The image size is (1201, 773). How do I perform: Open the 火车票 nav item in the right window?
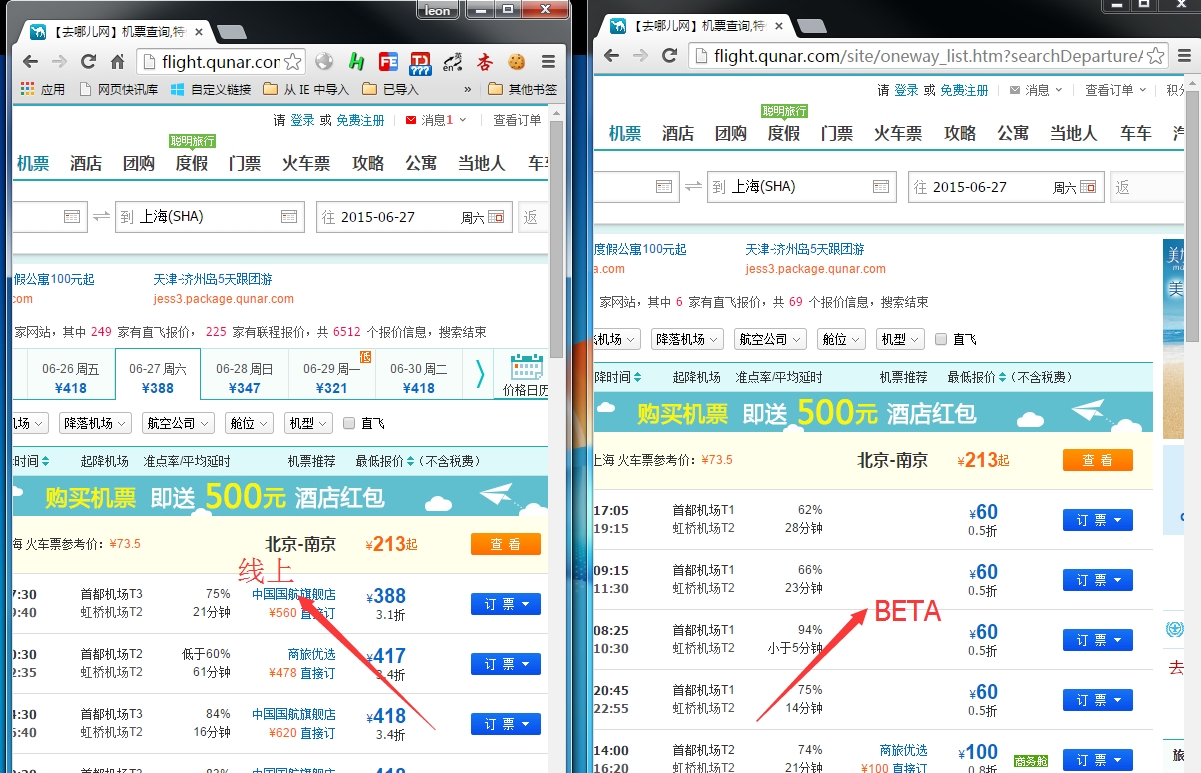[898, 133]
